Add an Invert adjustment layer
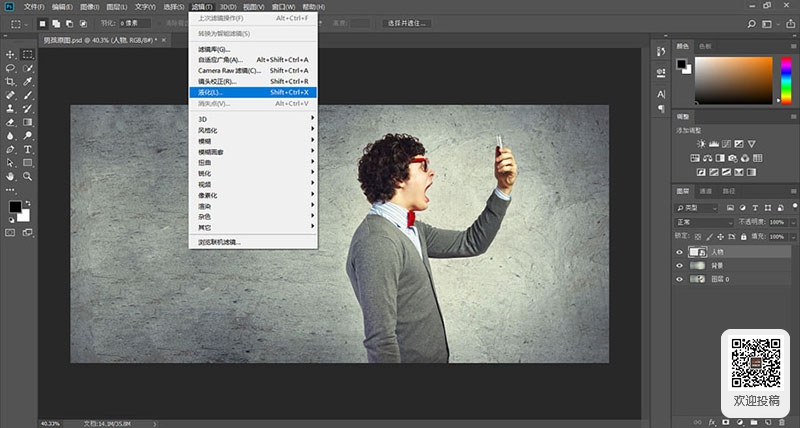The image size is (800, 428). click(702, 172)
